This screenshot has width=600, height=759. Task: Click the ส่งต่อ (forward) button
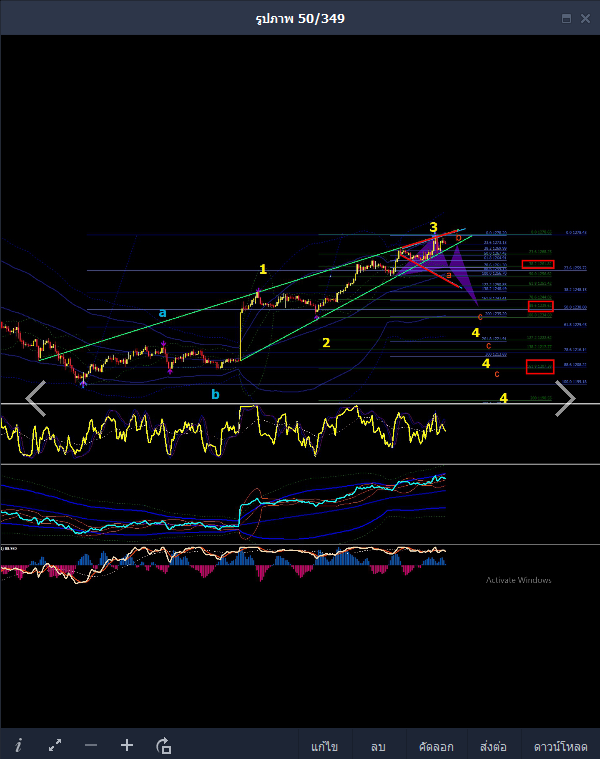[x=494, y=746]
